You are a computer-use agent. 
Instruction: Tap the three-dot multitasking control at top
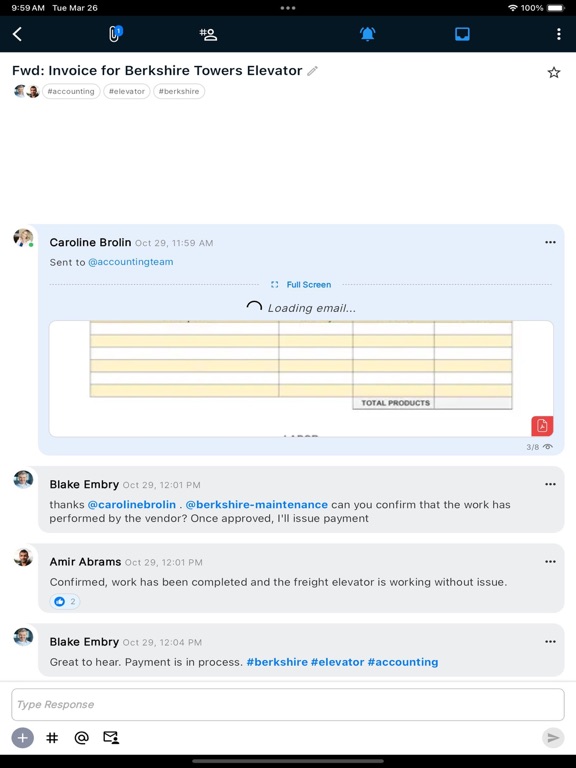point(288,8)
